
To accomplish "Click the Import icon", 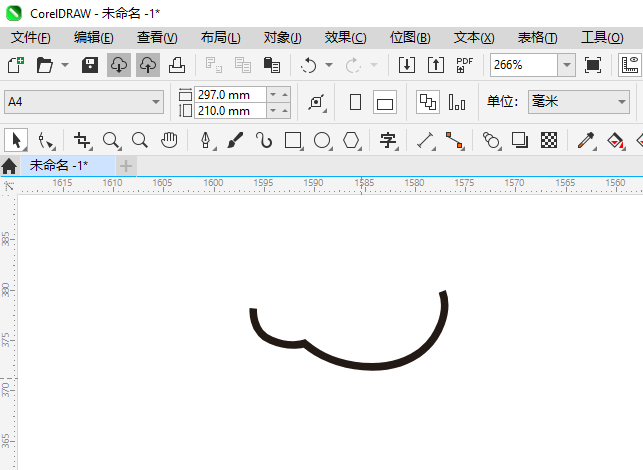I will coord(407,65).
